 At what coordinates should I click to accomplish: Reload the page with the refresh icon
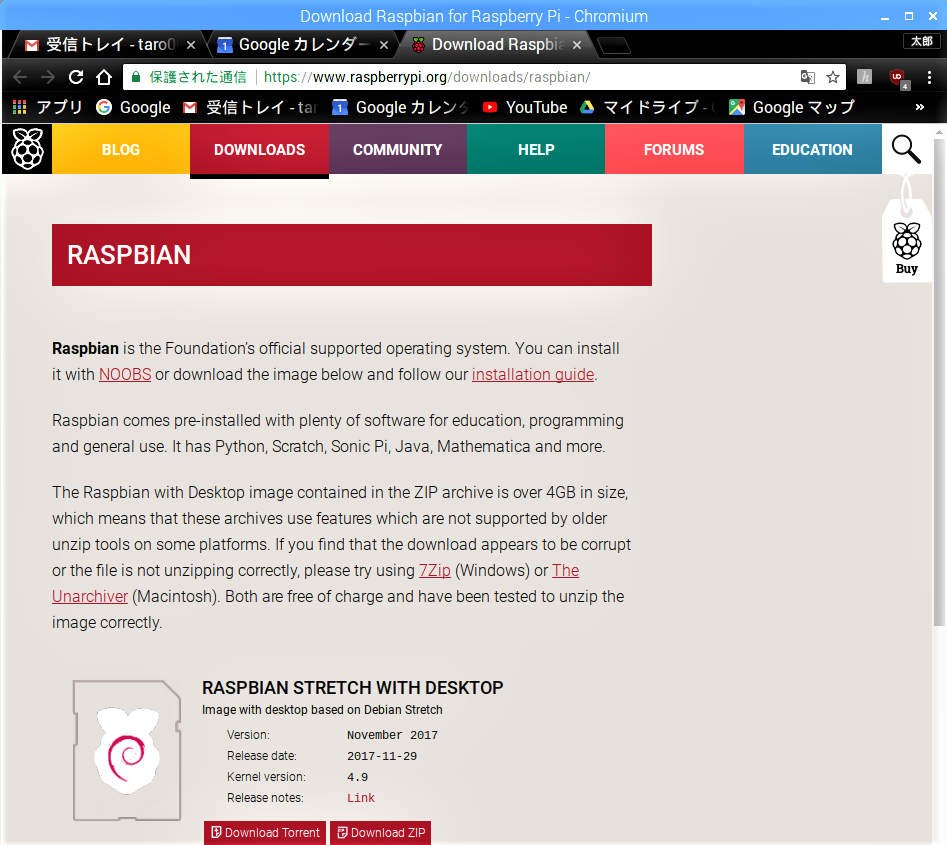pyautogui.click(x=75, y=77)
